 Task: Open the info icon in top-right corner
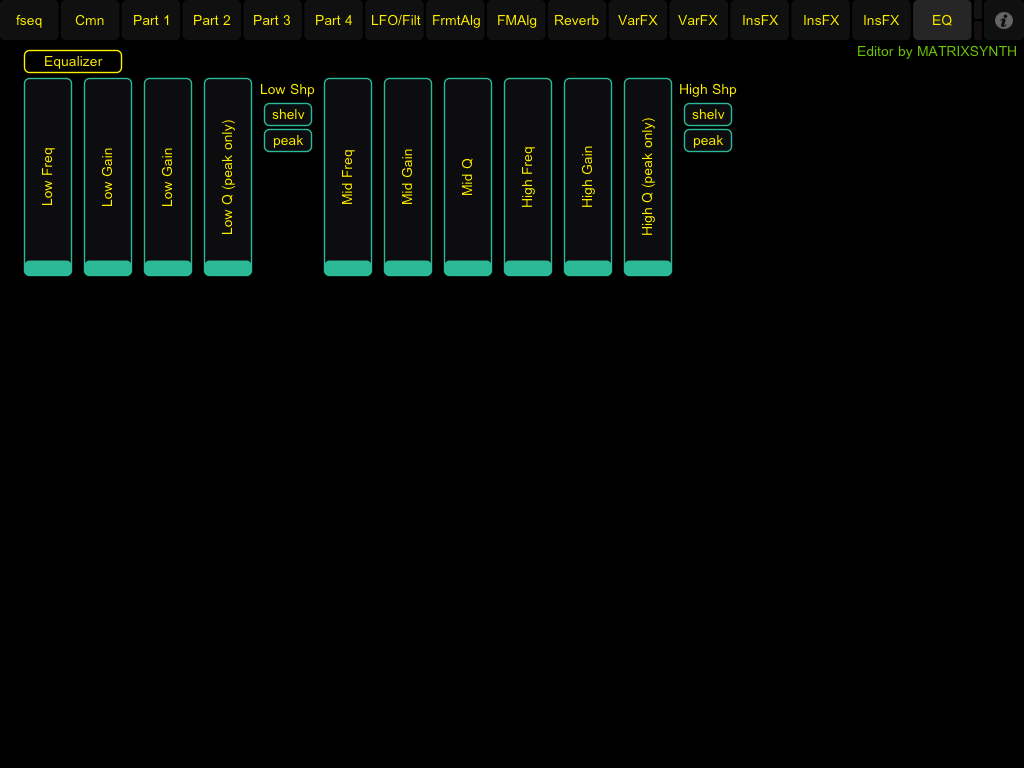click(1004, 20)
